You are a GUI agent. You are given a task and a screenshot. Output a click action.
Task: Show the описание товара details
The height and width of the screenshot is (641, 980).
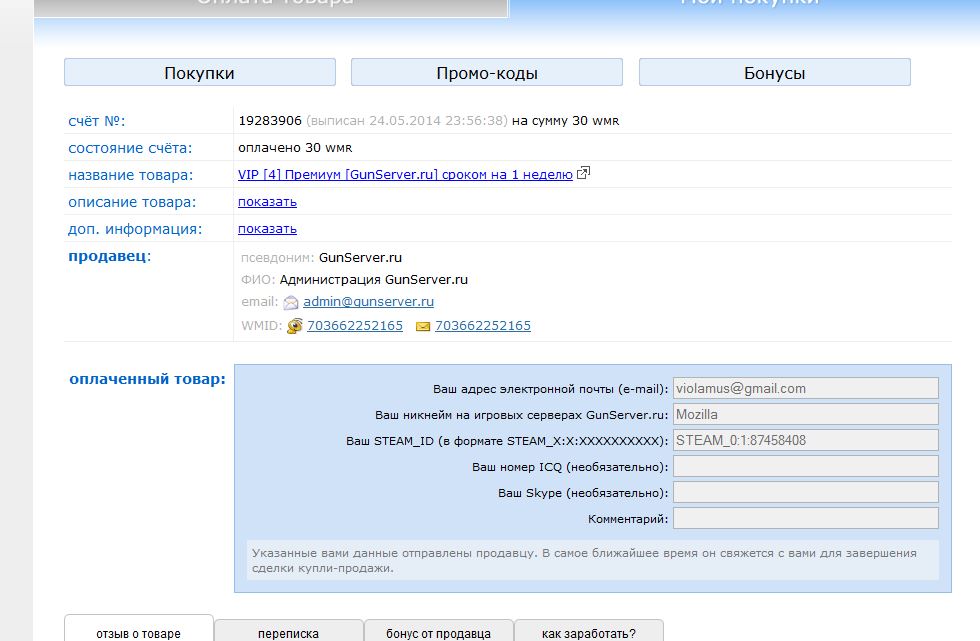(267, 201)
